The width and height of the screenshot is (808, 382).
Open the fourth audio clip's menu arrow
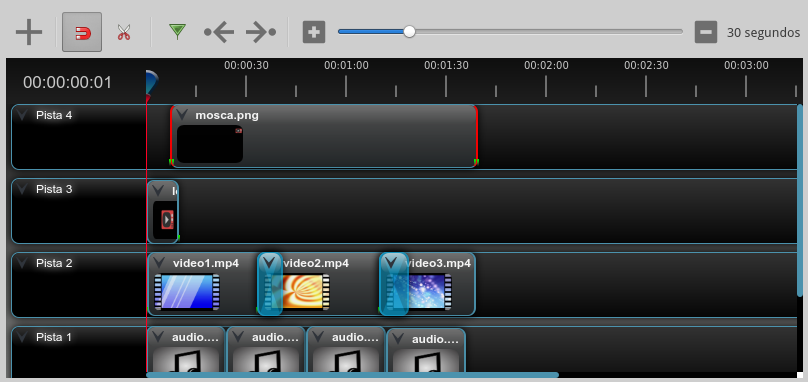tap(398, 339)
